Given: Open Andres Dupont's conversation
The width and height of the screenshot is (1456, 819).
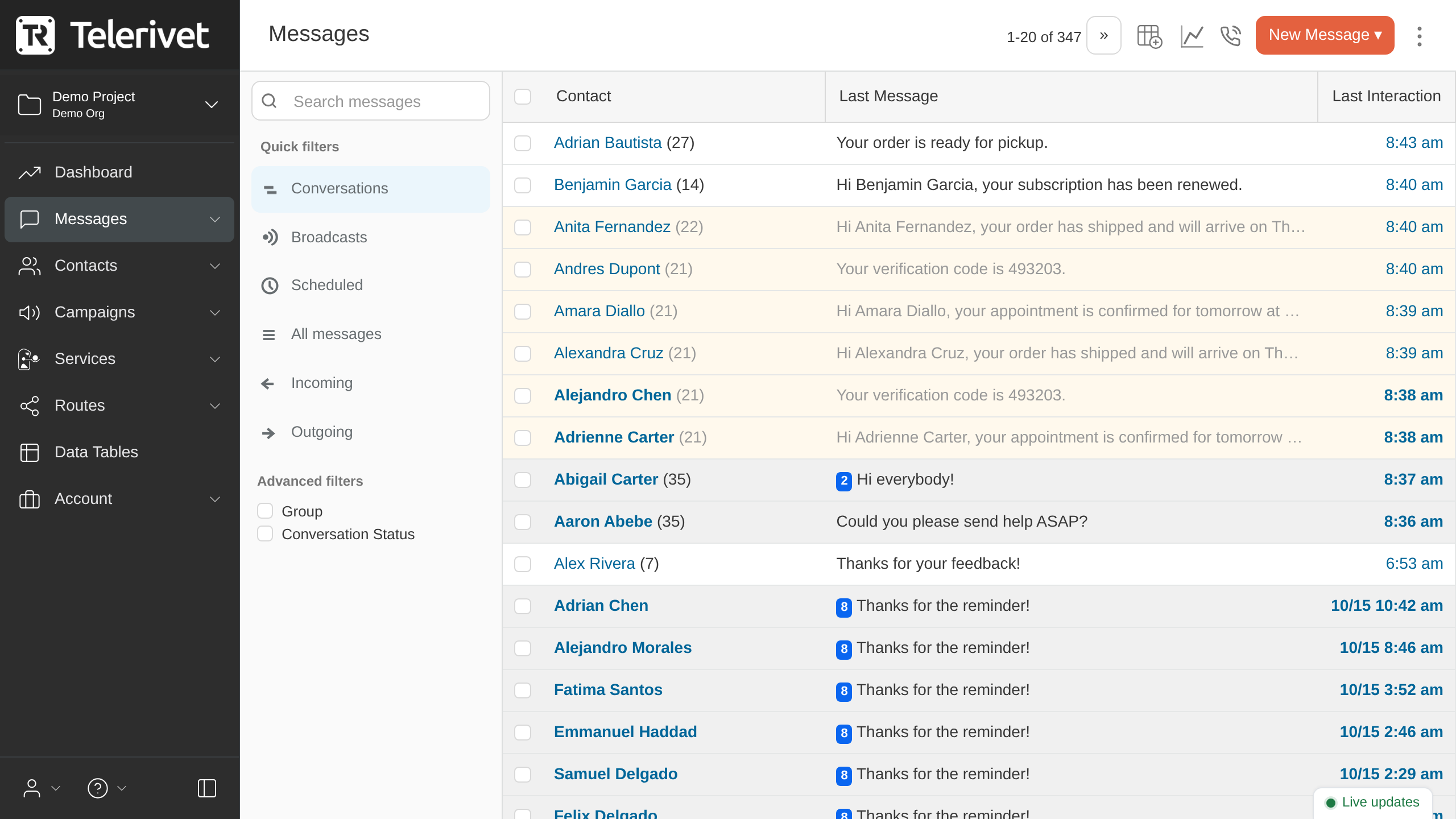Looking at the screenshot, I should (607, 269).
